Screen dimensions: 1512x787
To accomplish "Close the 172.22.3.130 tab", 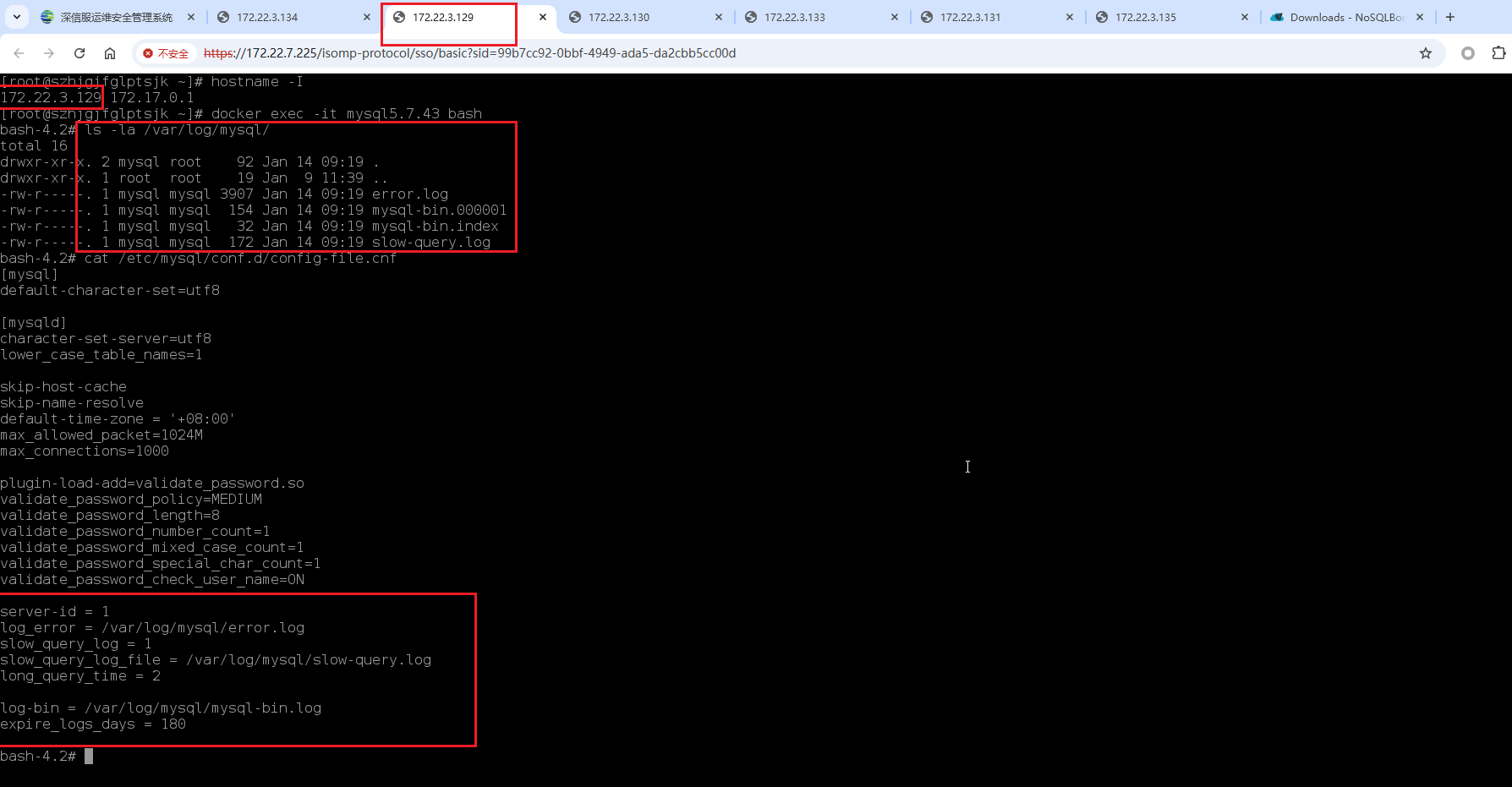I will 719,17.
